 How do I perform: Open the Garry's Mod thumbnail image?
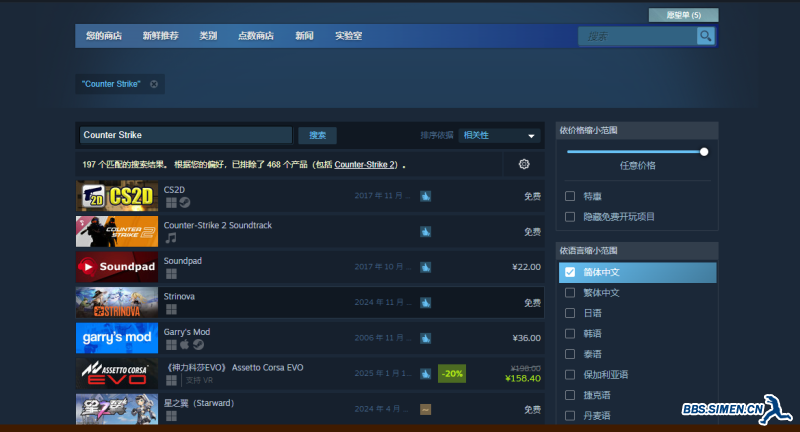pos(117,338)
